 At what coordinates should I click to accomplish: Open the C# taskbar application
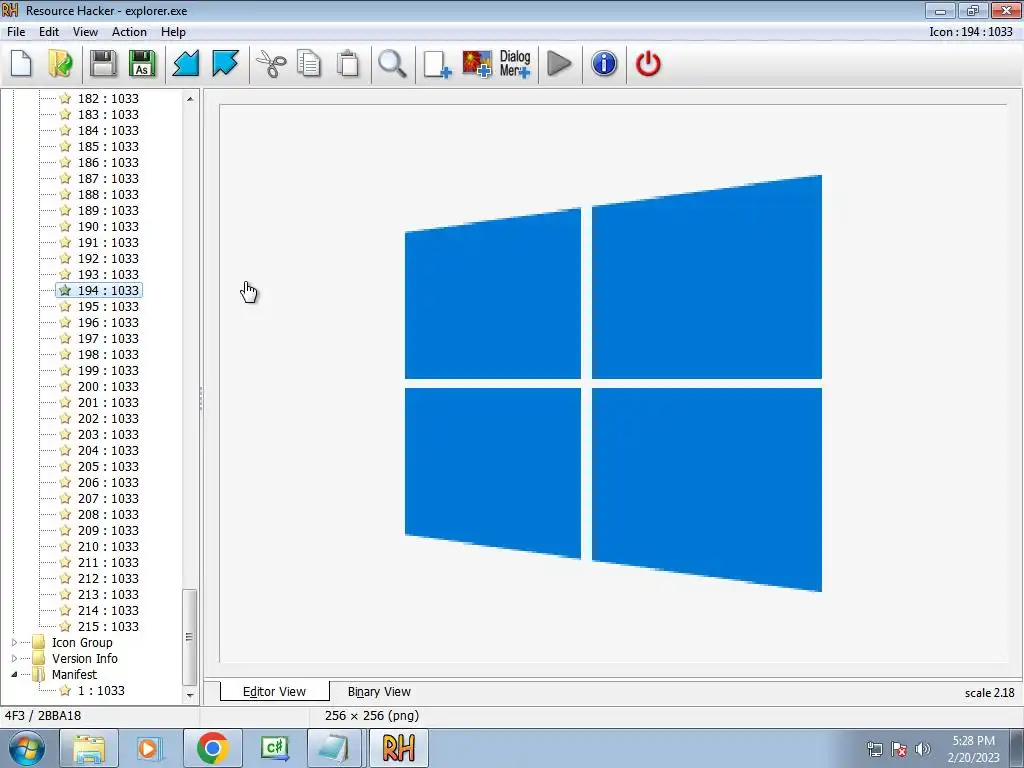click(x=275, y=748)
